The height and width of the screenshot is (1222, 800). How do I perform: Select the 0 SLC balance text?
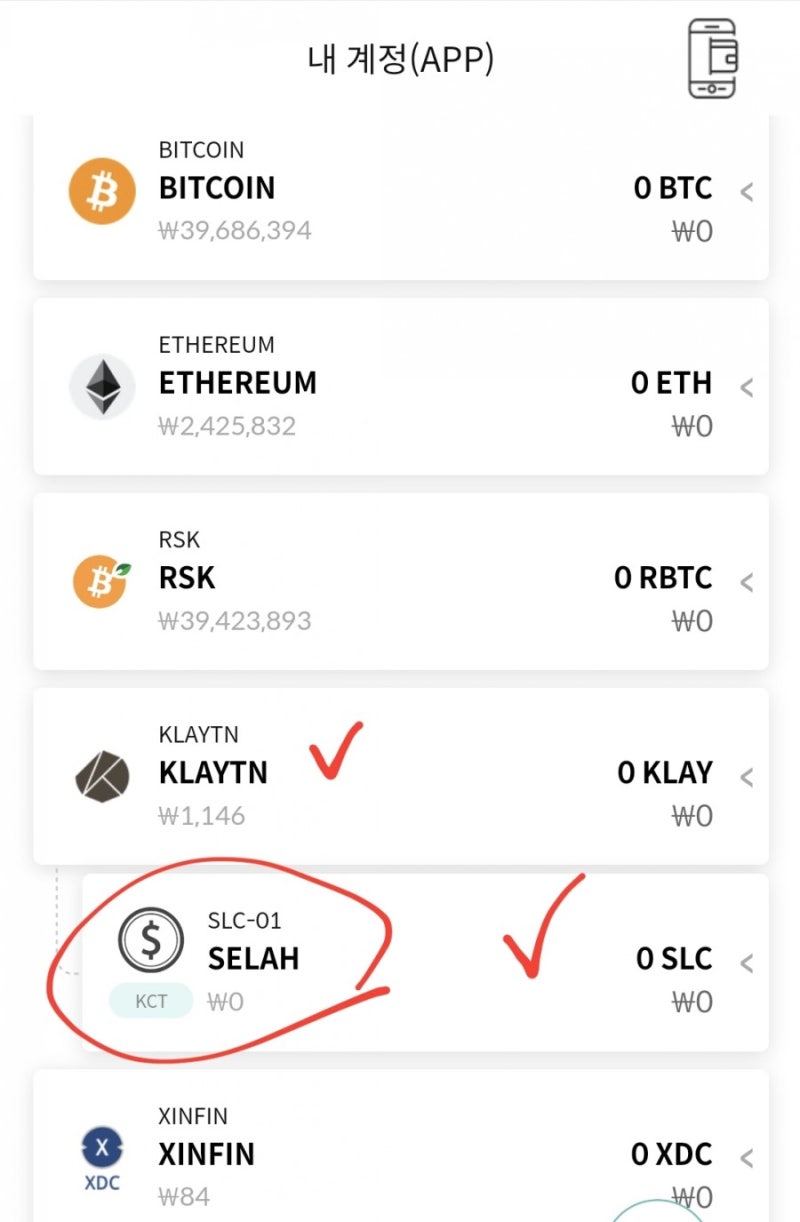[x=674, y=959]
